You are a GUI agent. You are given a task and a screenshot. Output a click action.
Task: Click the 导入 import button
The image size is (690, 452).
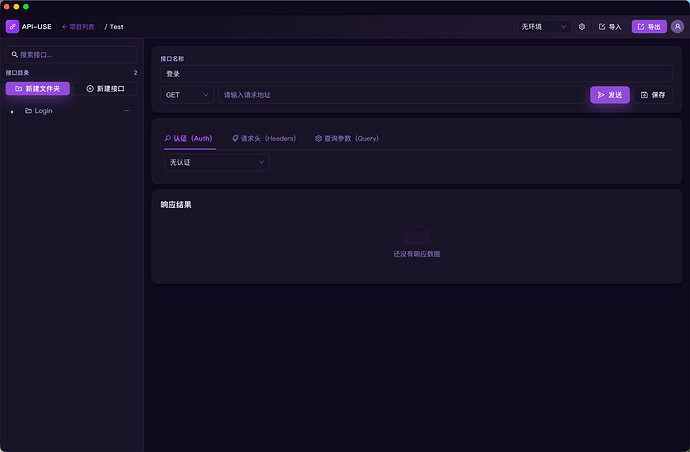coord(610,27)
